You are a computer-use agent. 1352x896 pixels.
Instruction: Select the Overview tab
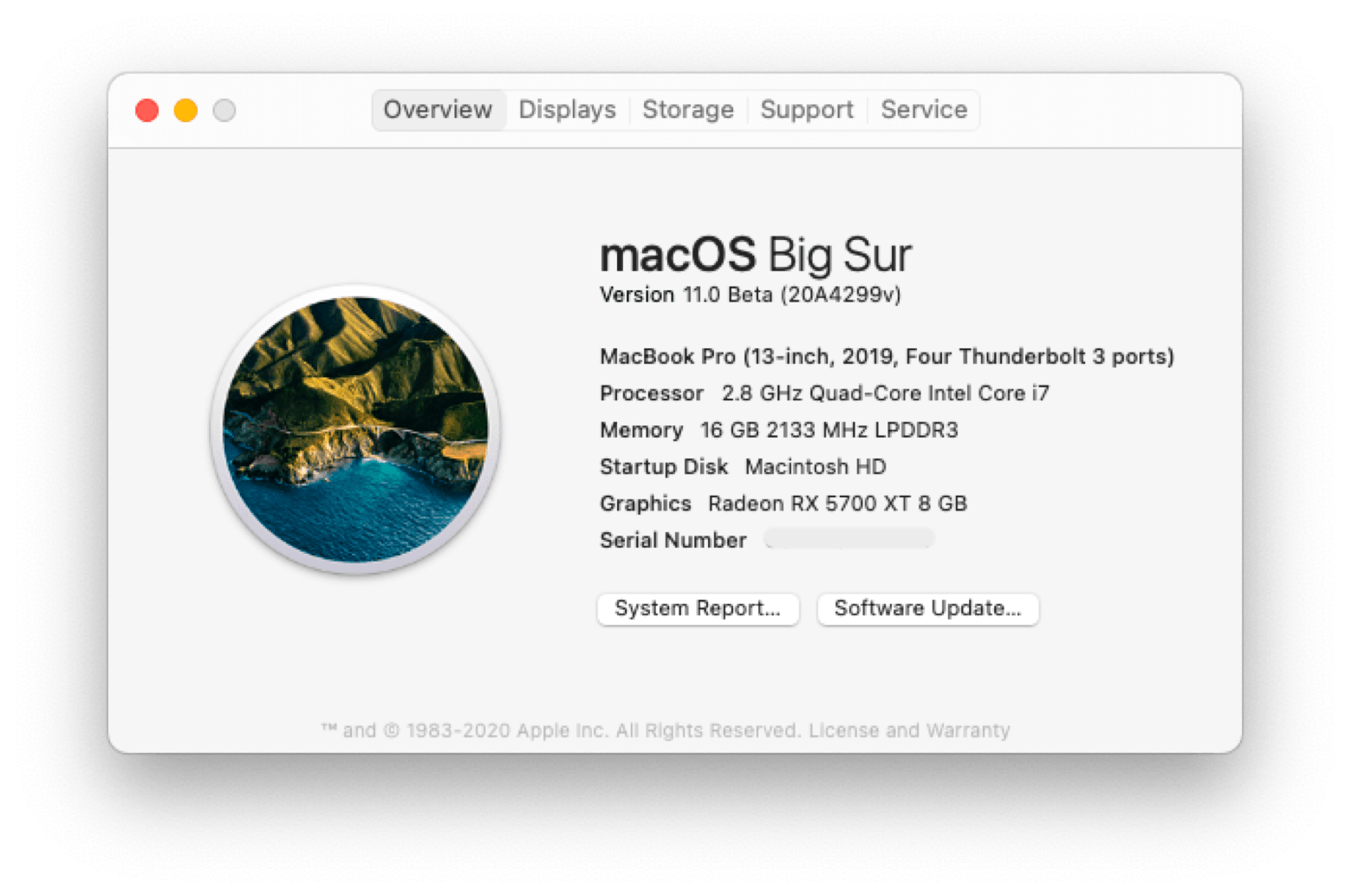point(438,110)
